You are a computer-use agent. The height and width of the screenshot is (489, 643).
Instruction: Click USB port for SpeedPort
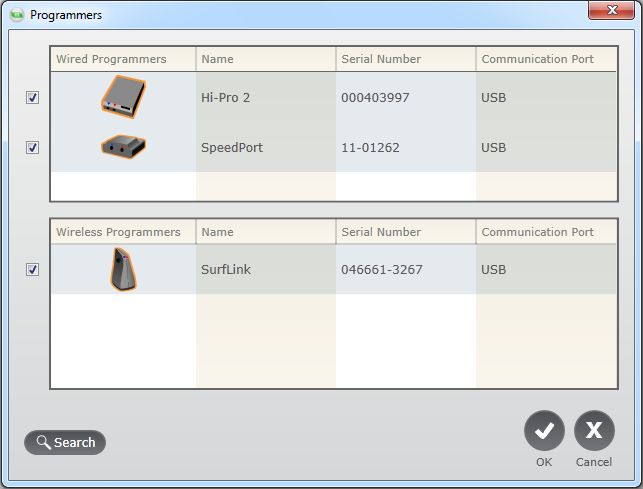click(x=494, y=147)
